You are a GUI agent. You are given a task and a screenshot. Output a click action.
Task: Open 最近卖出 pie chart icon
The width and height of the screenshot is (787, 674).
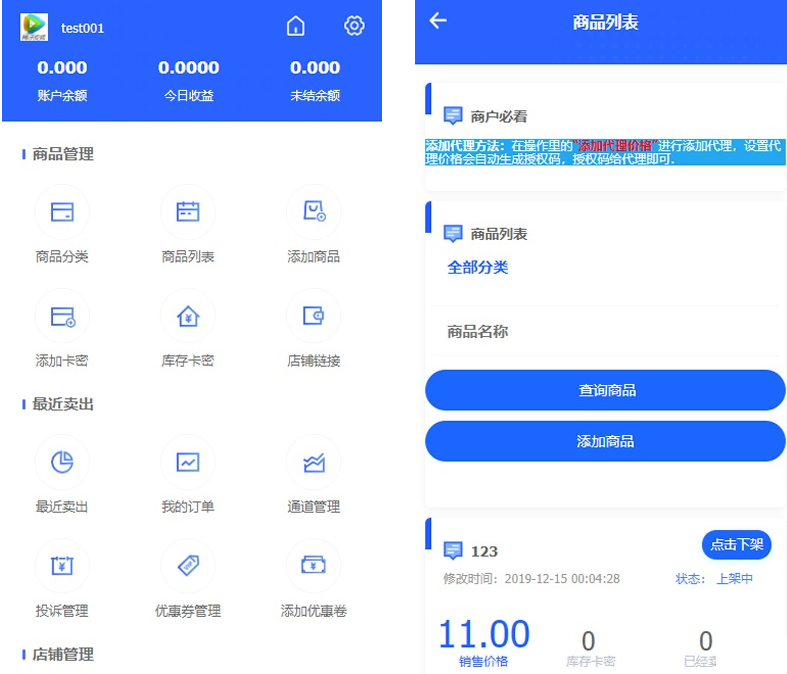coord(62,462)
